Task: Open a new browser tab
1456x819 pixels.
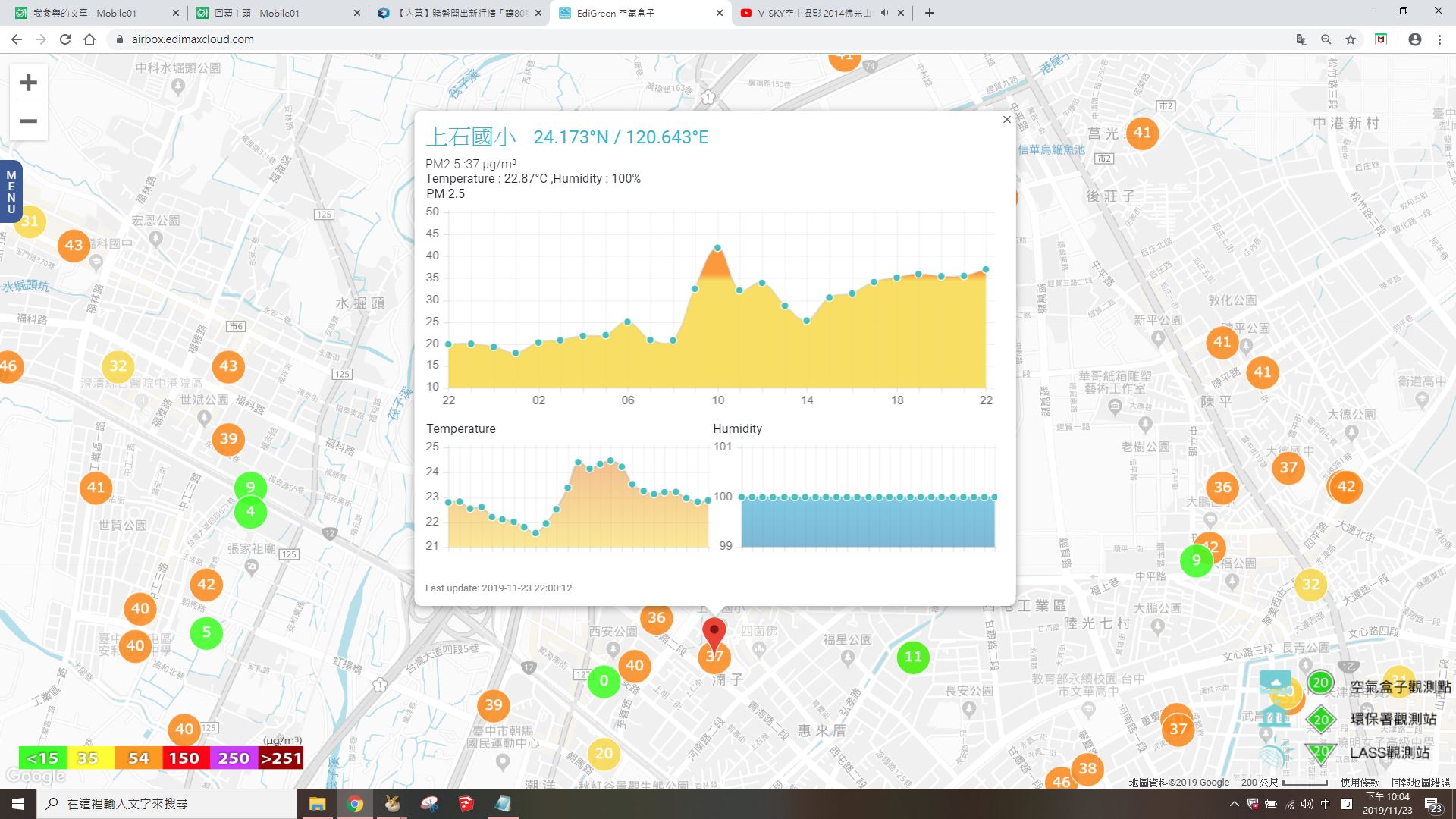Action: [x=929, y=13]
